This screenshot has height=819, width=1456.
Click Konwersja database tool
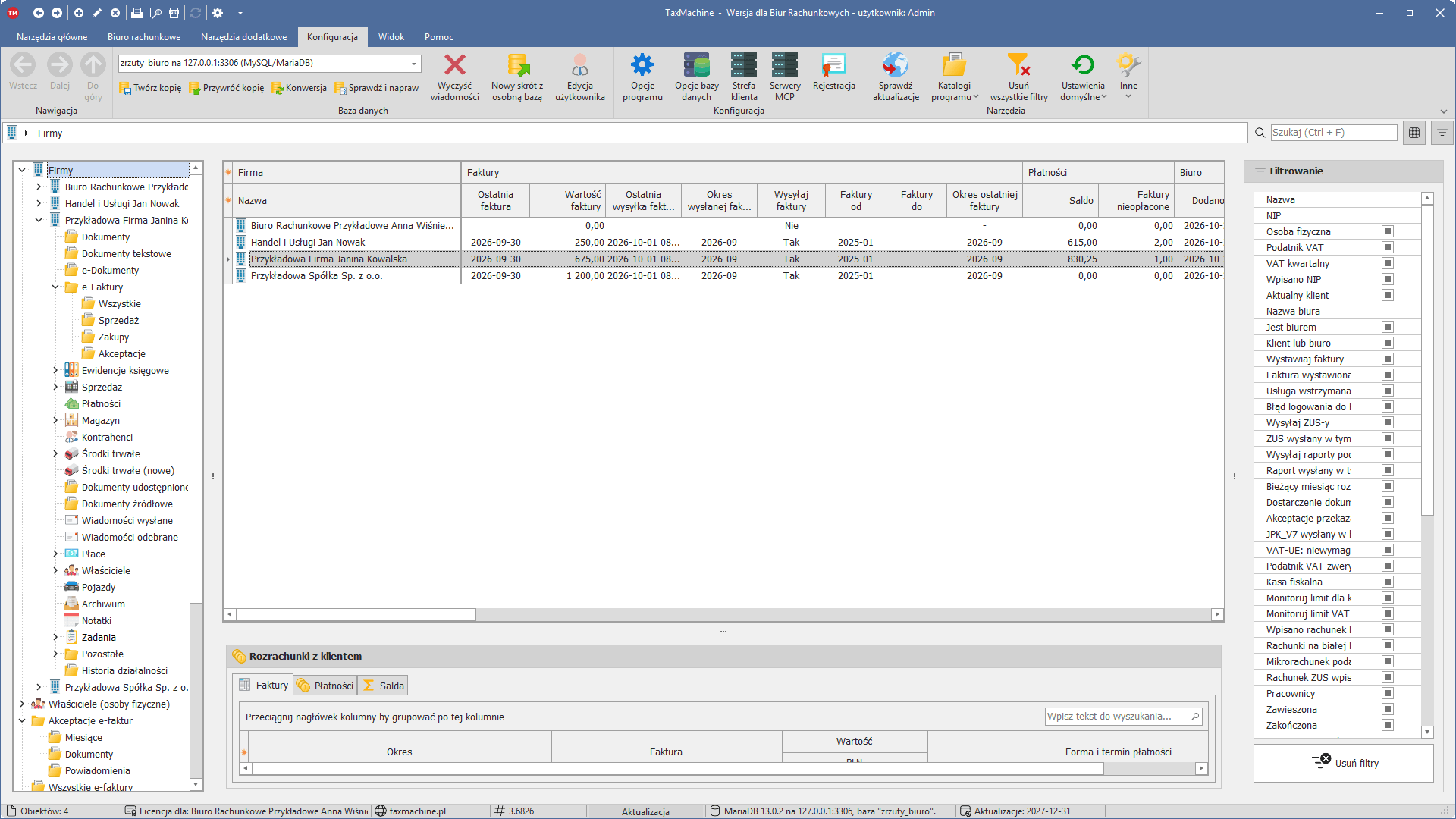(299, 88)
